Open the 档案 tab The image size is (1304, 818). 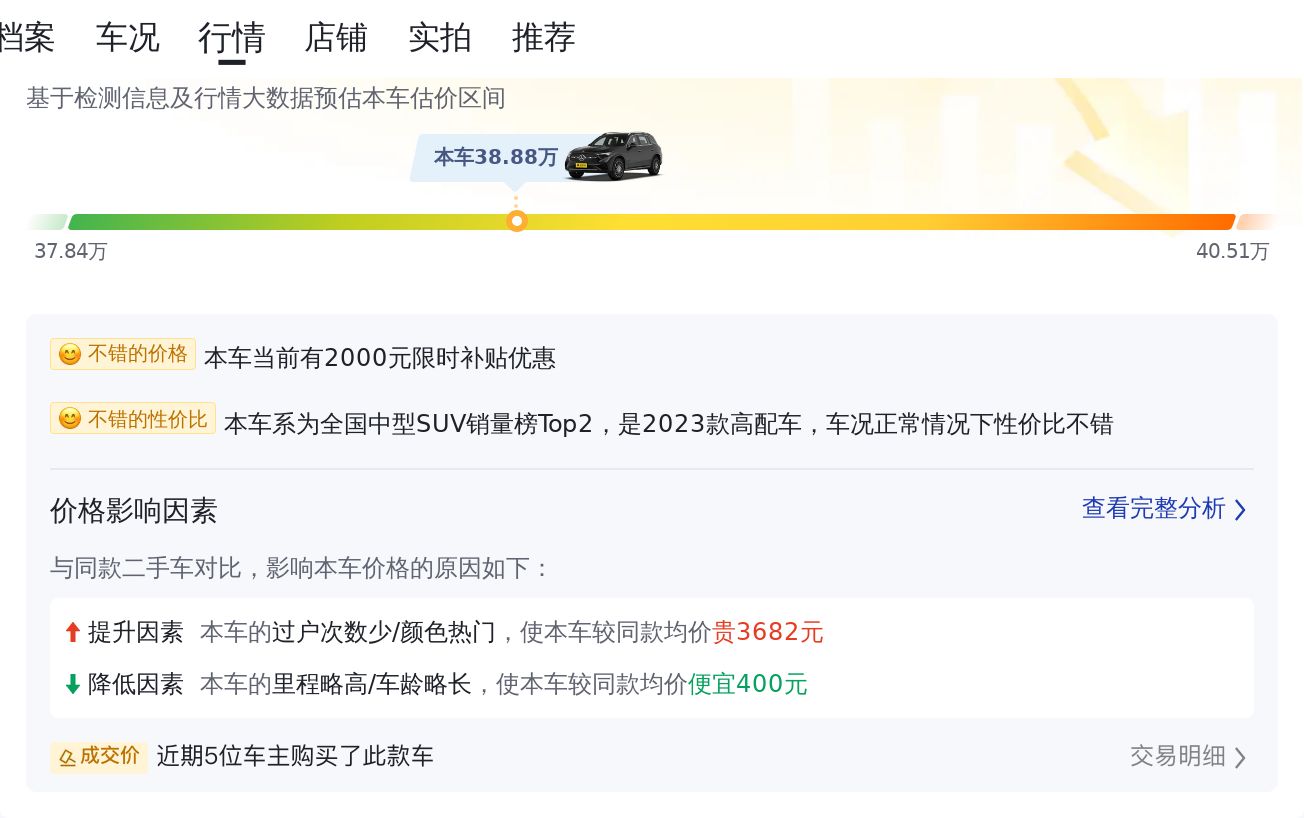click(x=26, y=38)
